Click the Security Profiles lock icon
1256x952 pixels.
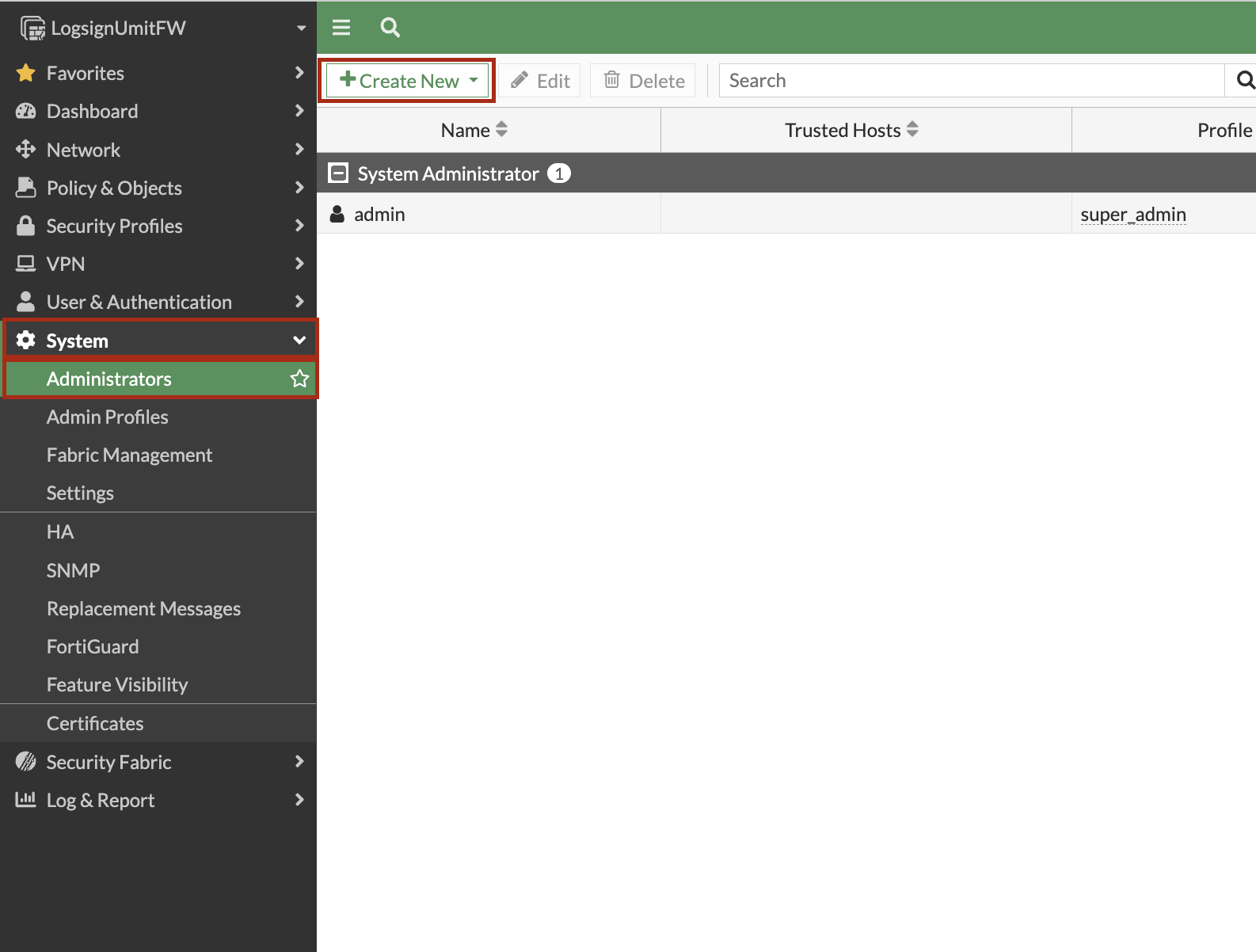tap(26, 226)
